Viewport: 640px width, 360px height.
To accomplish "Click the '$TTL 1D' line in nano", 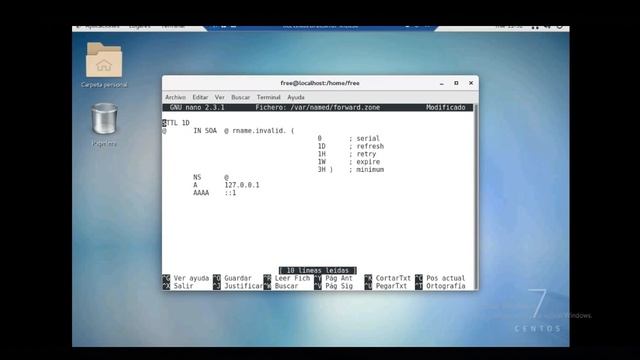I will [176, 123].
